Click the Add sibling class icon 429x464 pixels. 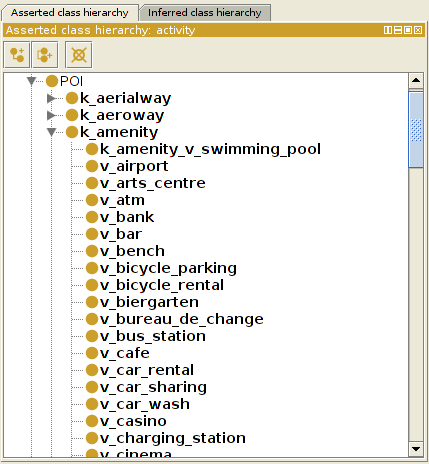[45, 55]
